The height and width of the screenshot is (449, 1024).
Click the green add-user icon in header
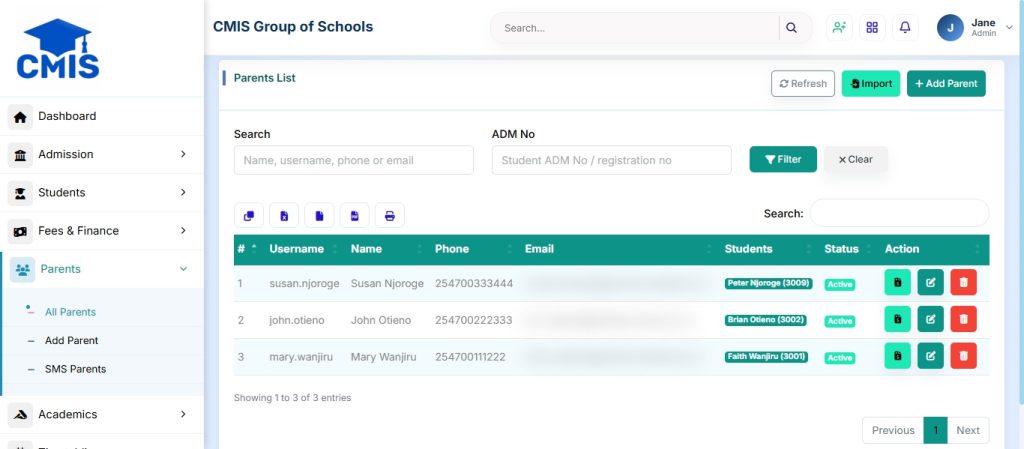tap(839, 27)
